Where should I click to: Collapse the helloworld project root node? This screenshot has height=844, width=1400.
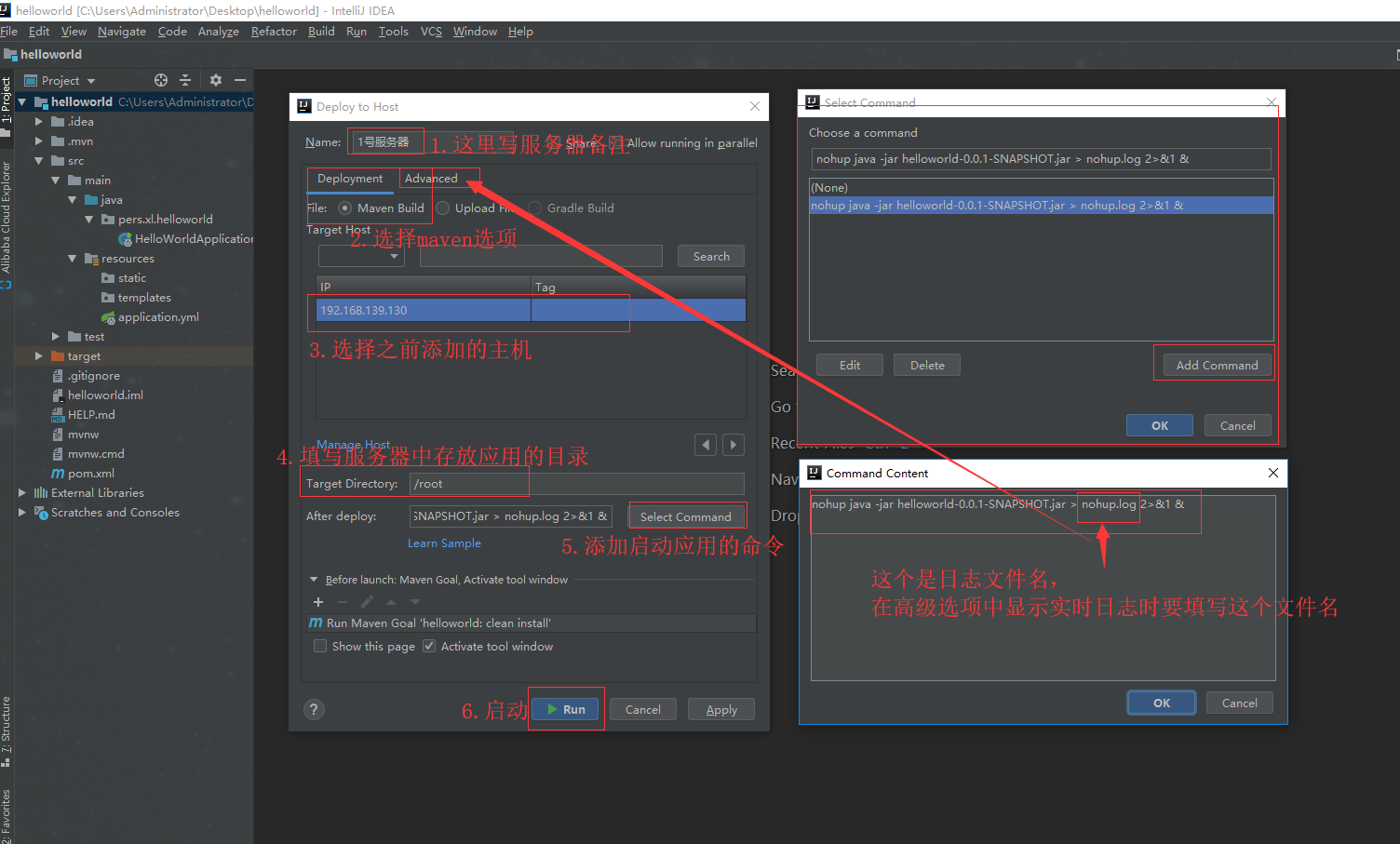[x=21, y=101]
